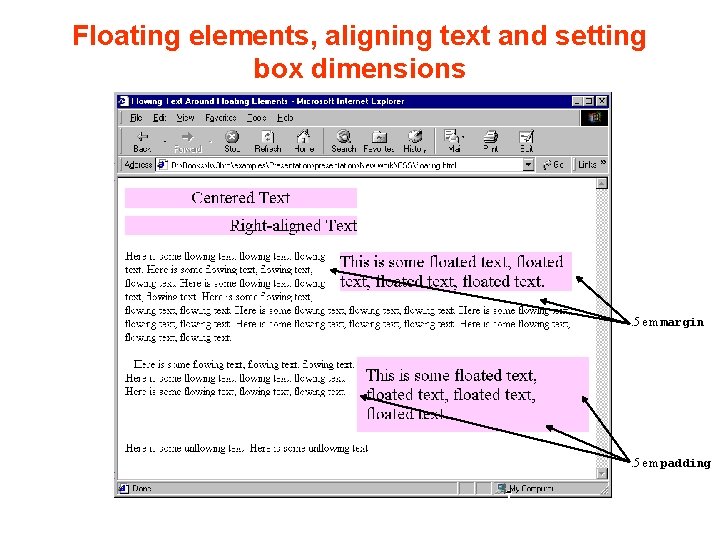Open the Tools menu
Image resolution: width=720 pixels, height=540 pixels.
point(256,118)
